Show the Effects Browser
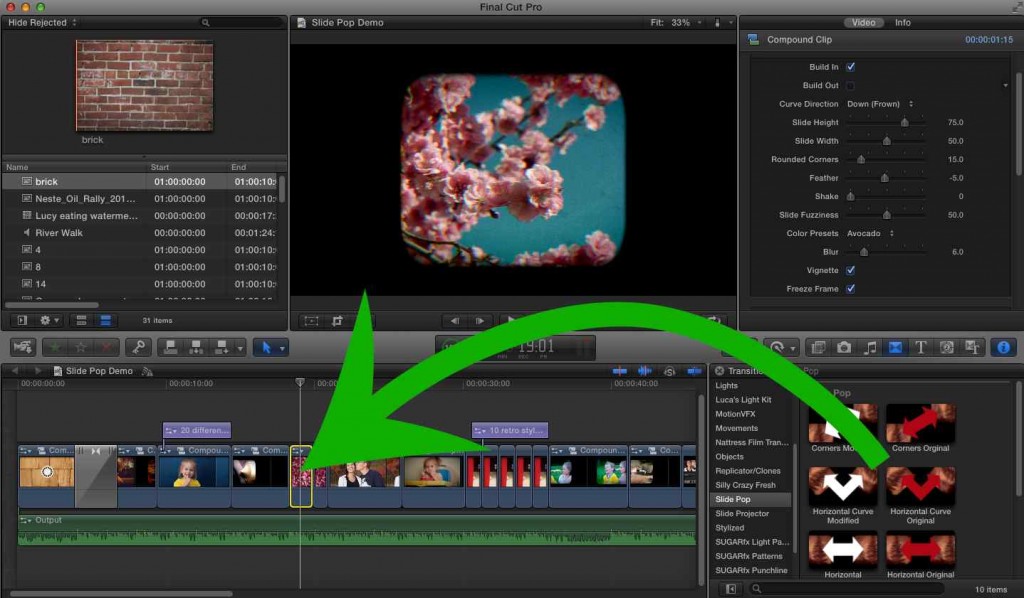1024x598 pixels. click(x=818, y=347)
